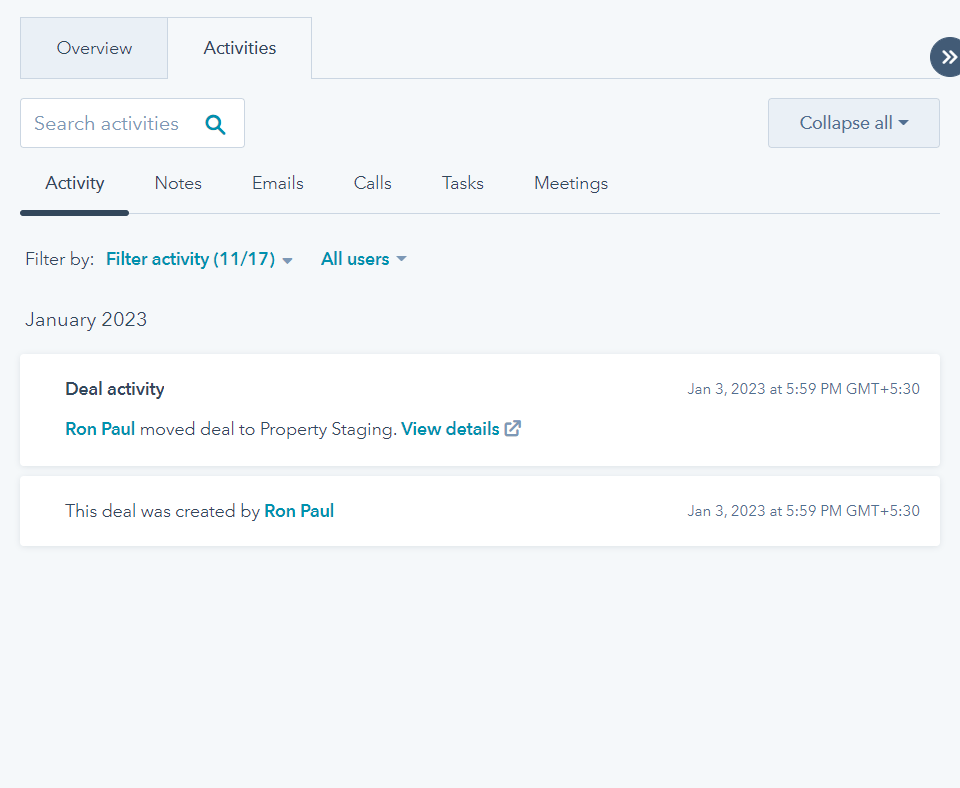960x788 pixels.
Task: Switch to the Overview tab
Action: [x=93, y=47]
